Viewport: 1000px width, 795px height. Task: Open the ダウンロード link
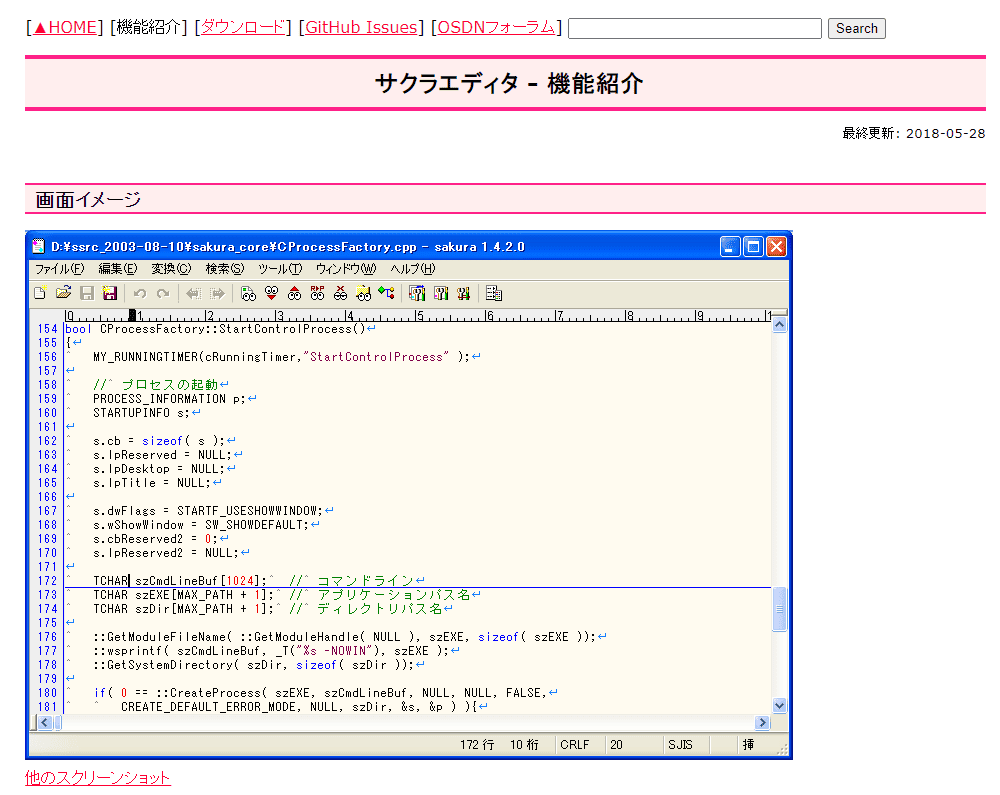(242, 27)
